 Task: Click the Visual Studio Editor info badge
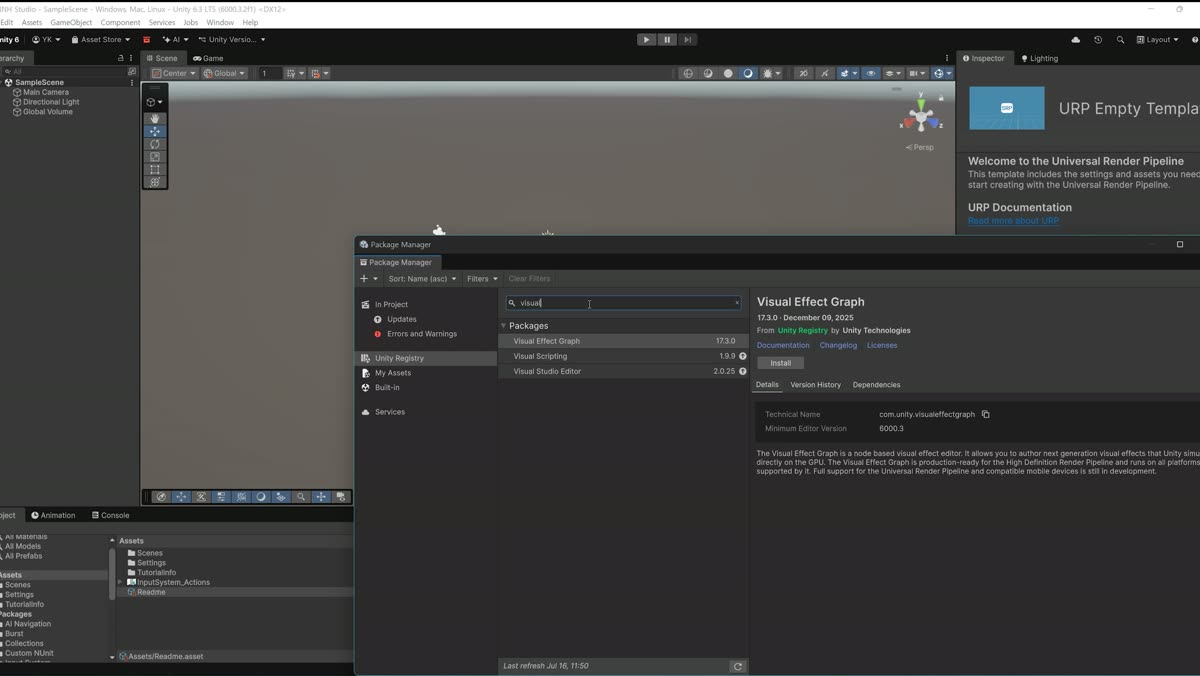[x=743, y=371]
